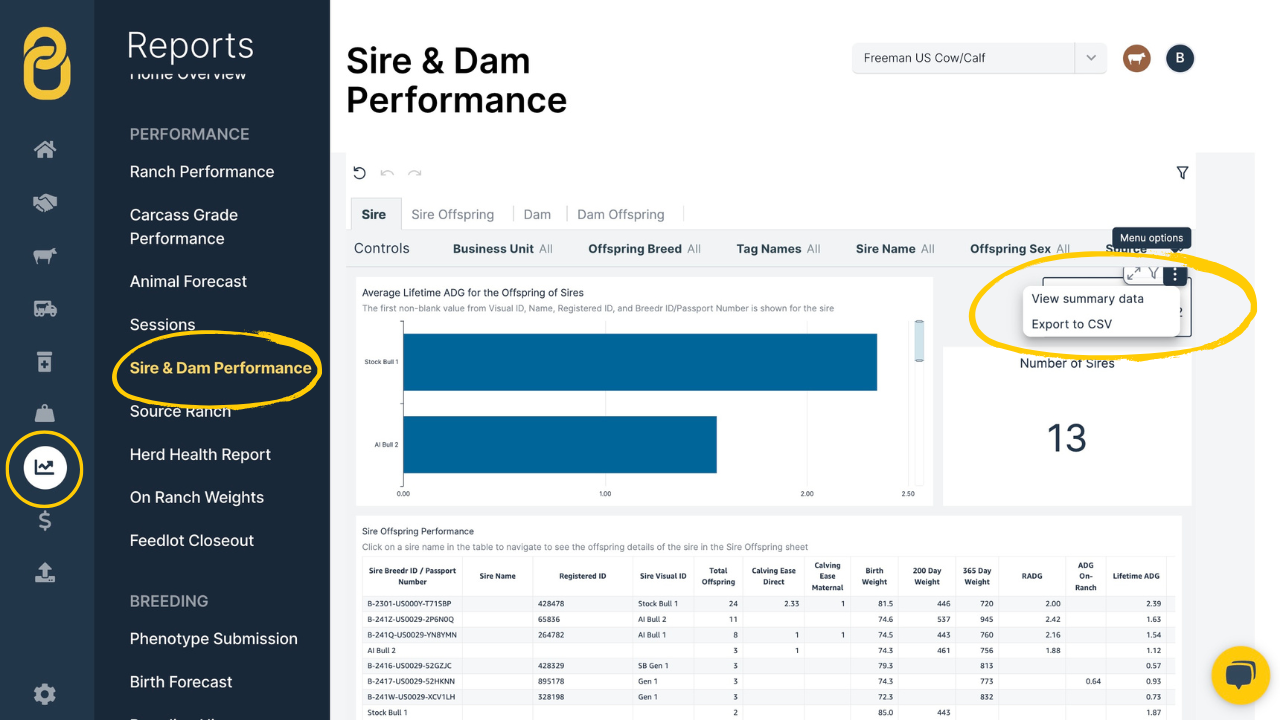Switch to the Sire Offspring tab

(x=452, y=214)
